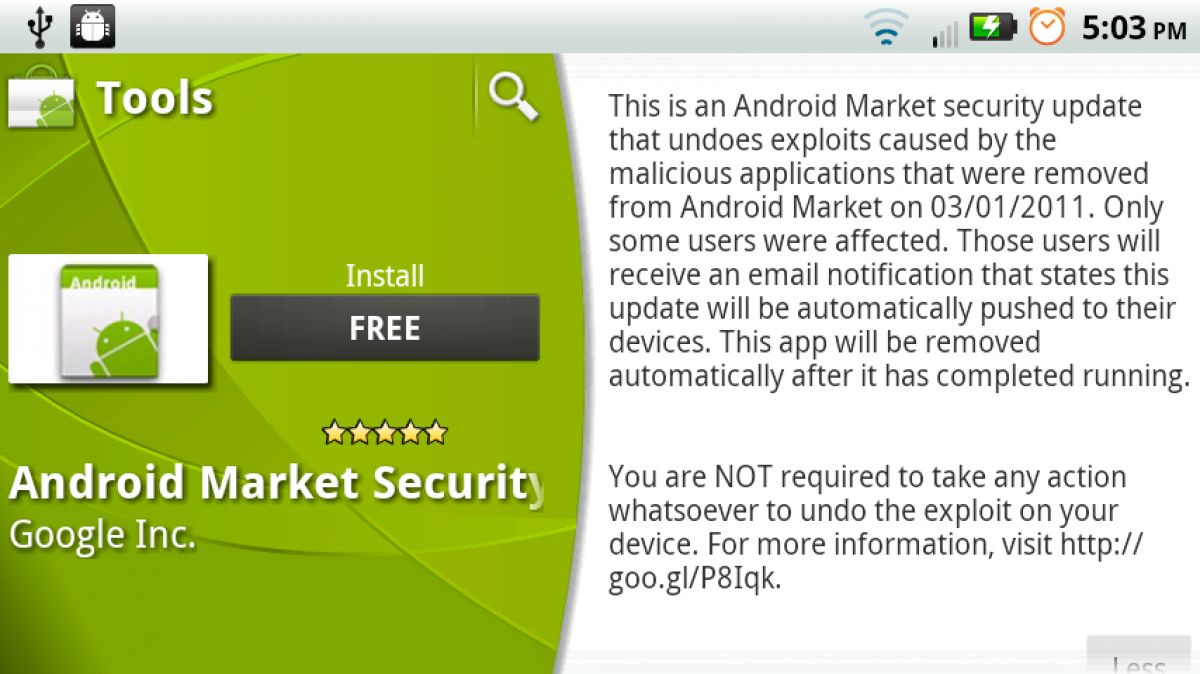The image size is (1200, 674).
Task: Tap the USB connection status icon
Action: (39, 26)
